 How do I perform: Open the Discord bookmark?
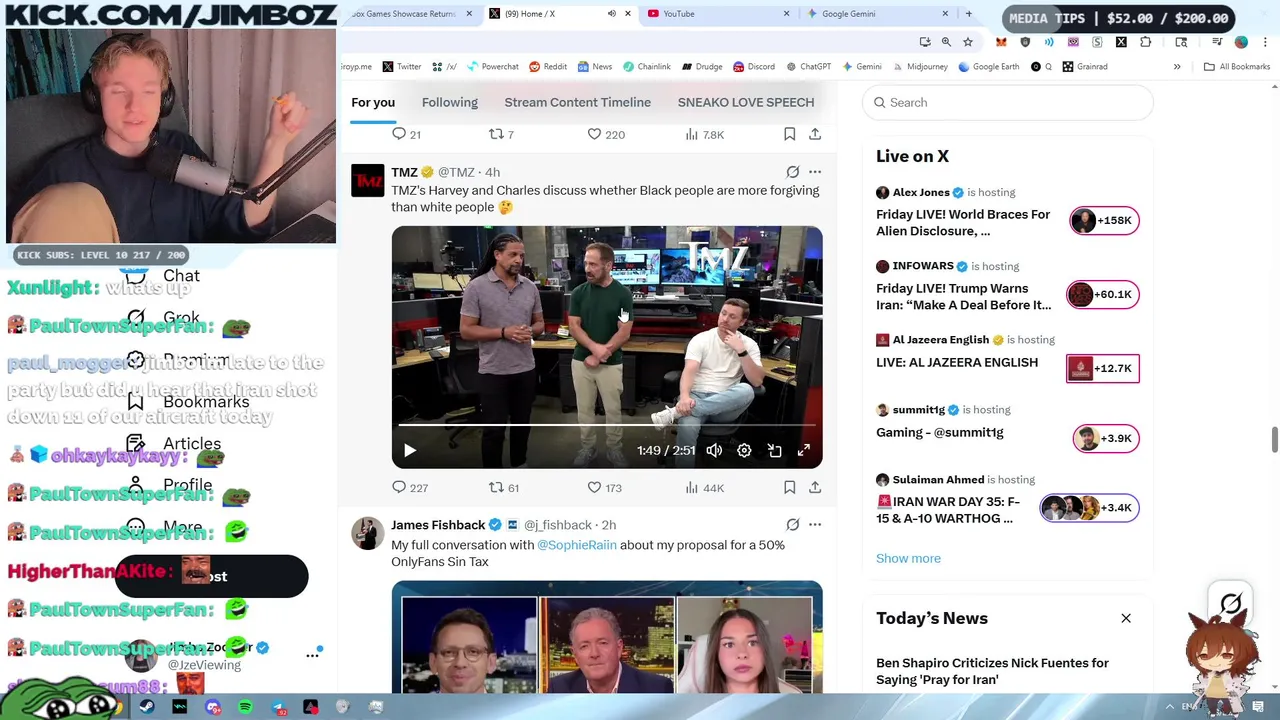(x=754, y=67)
